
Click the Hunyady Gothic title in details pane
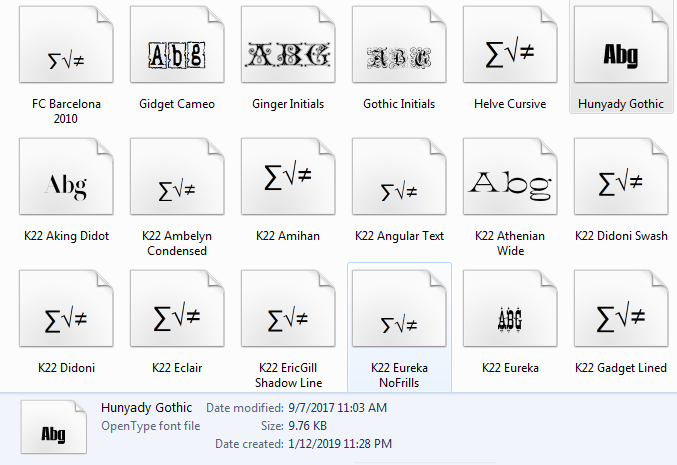point(146,408)
